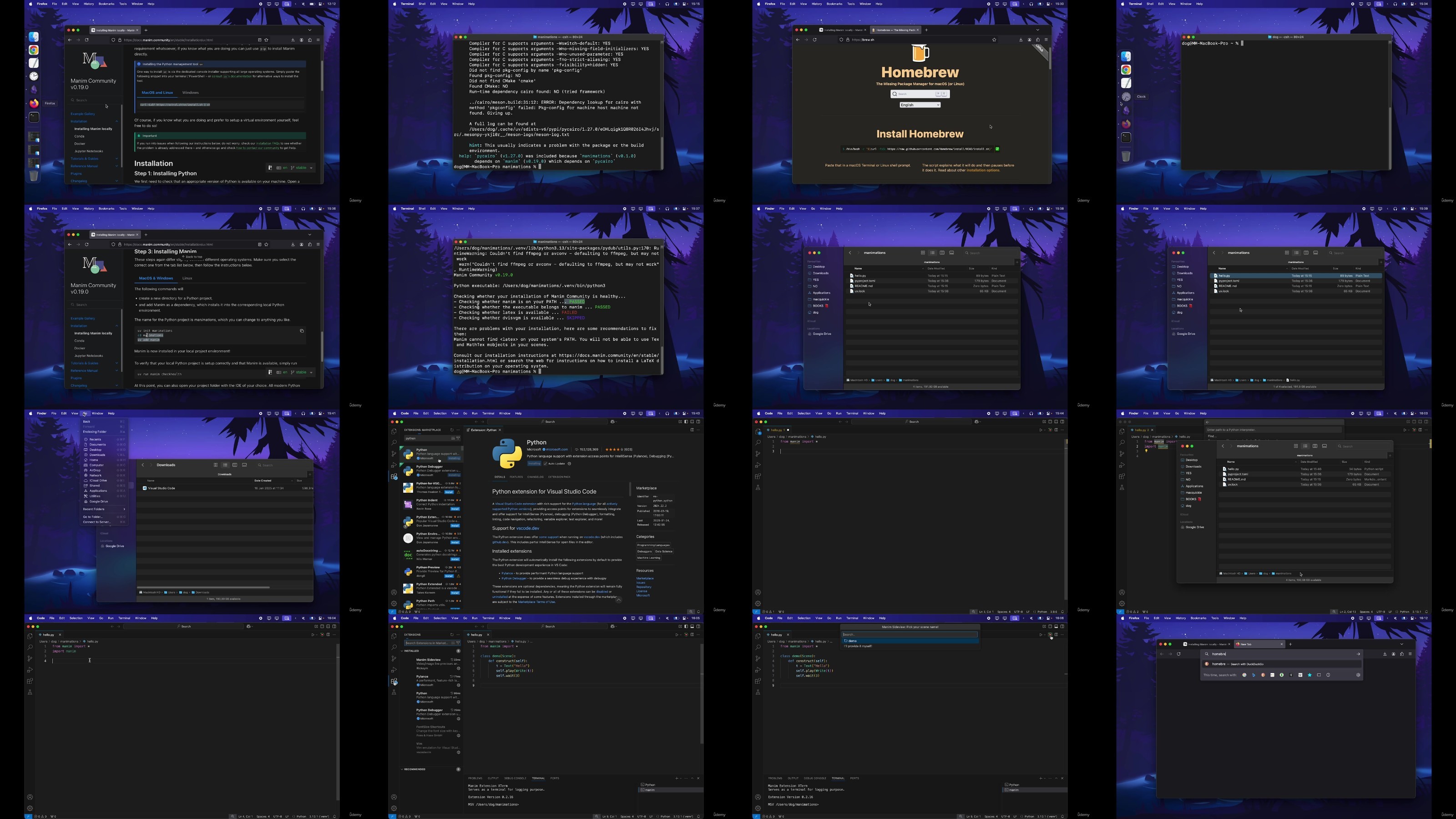This screenshot has height=819, width=1456.
Task: Back arrow in the Python interpreter path picker
Action: [x=1207, y=422]
